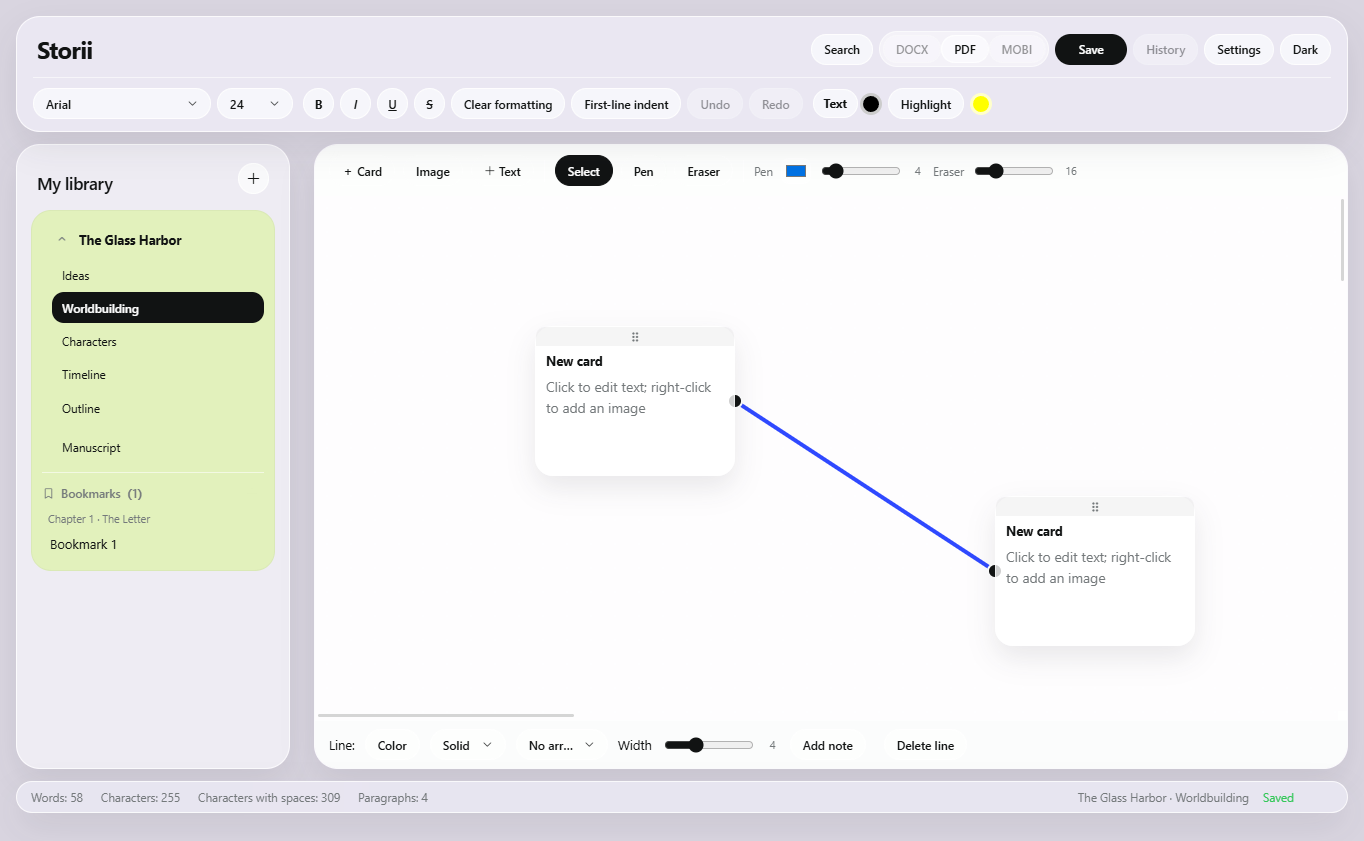This screenshot has height=841, width=1364.
Task: Toggle Underline formatting
Action: point(392,104)
